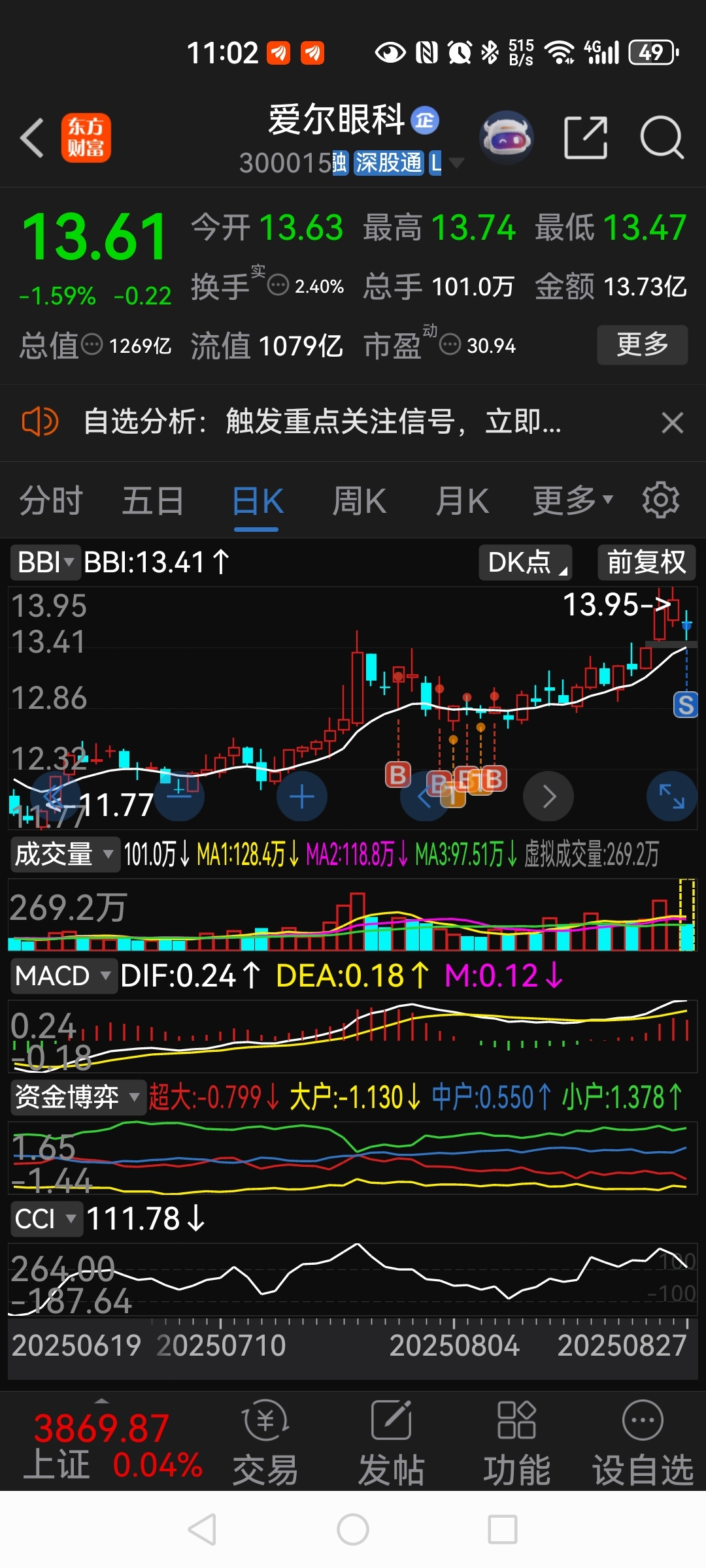Open the BBI indicator dropdown
Screen dimensions: 706x1568
tap(45, 563)
